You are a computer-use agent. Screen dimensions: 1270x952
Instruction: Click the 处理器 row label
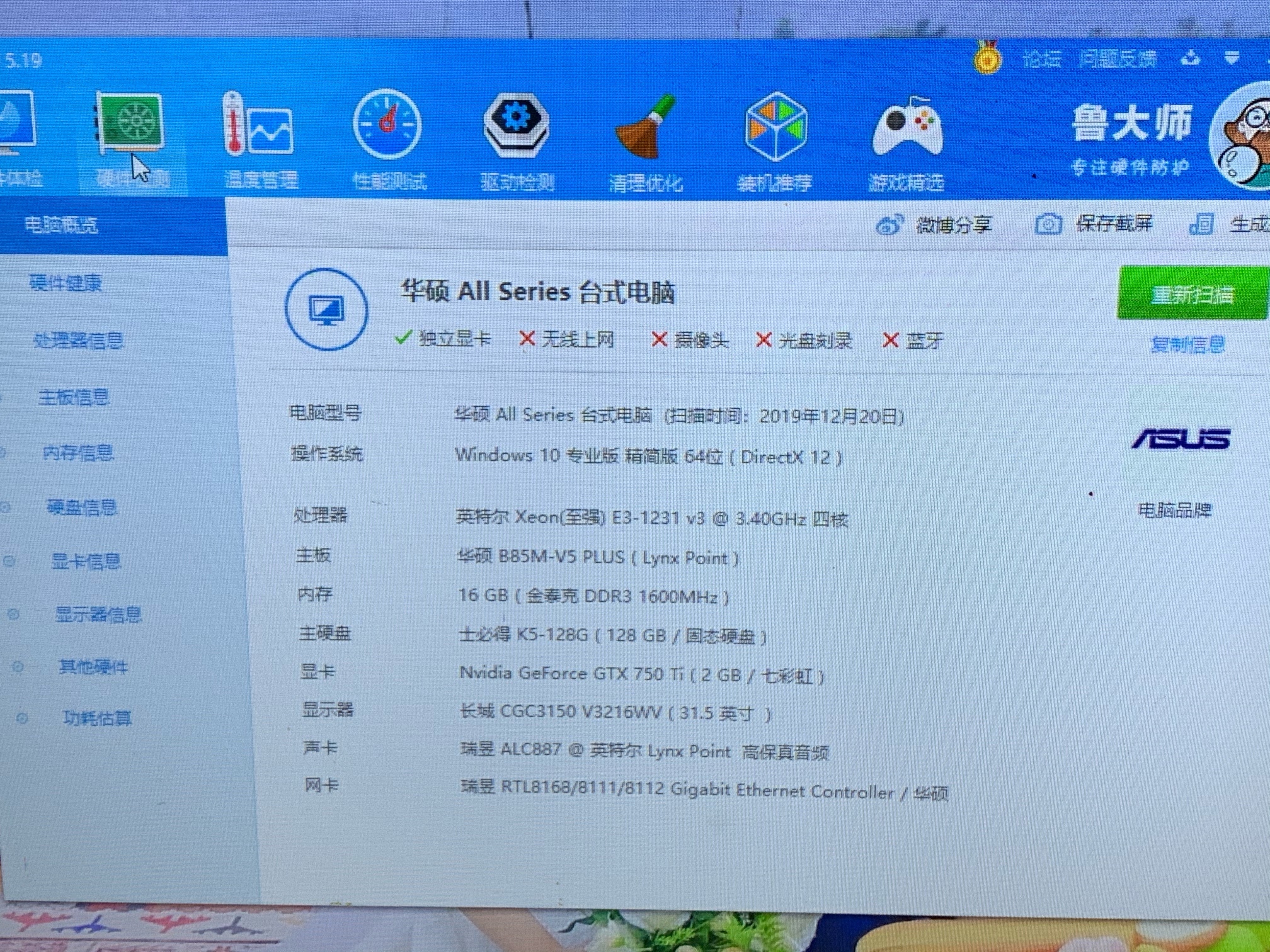[320, 515]
